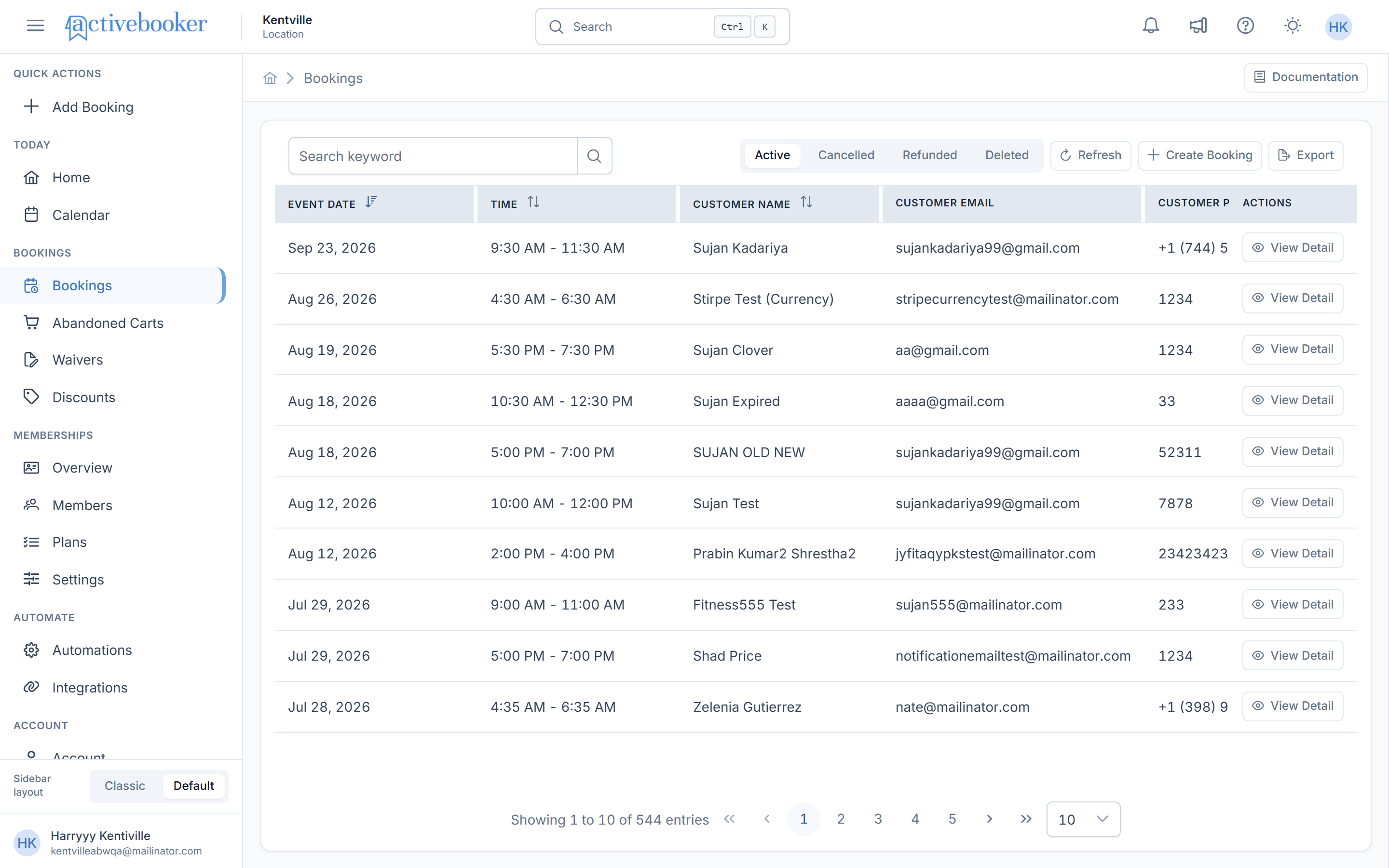Viewport: 1389px width, 868px height.
Task: Click the Refresh button
Action: pyautogui.click(x=1090, y=155)
